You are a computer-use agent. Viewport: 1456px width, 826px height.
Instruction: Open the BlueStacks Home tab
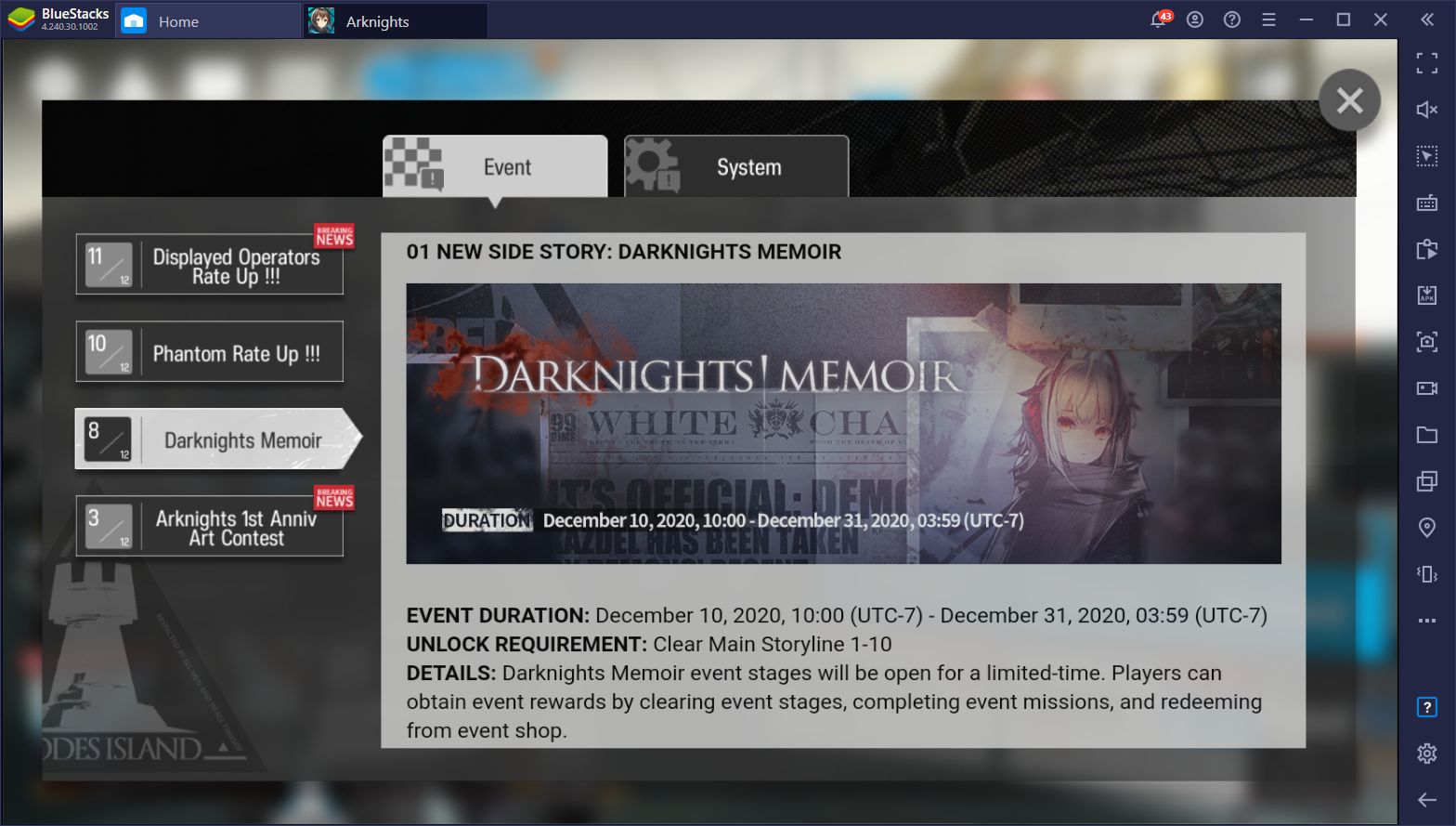pyautogui.click(x=208, y=20)
